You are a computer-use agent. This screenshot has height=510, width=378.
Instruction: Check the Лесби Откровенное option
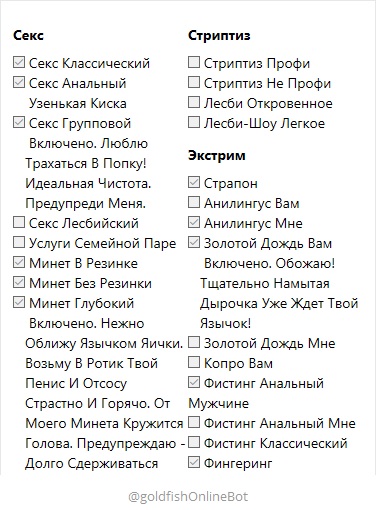(x=194, y=102)
